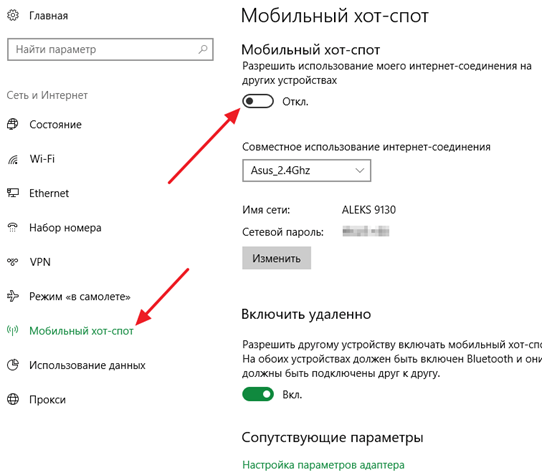The height and width of the screenshot is (475, 542).
Task: Open Состояние via its globe icon
Action: 13,124
